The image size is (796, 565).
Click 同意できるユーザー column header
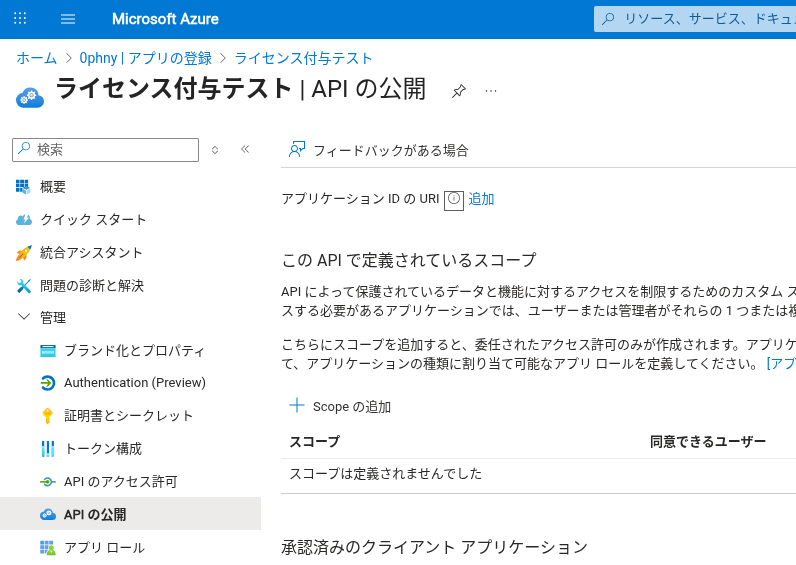708,442
